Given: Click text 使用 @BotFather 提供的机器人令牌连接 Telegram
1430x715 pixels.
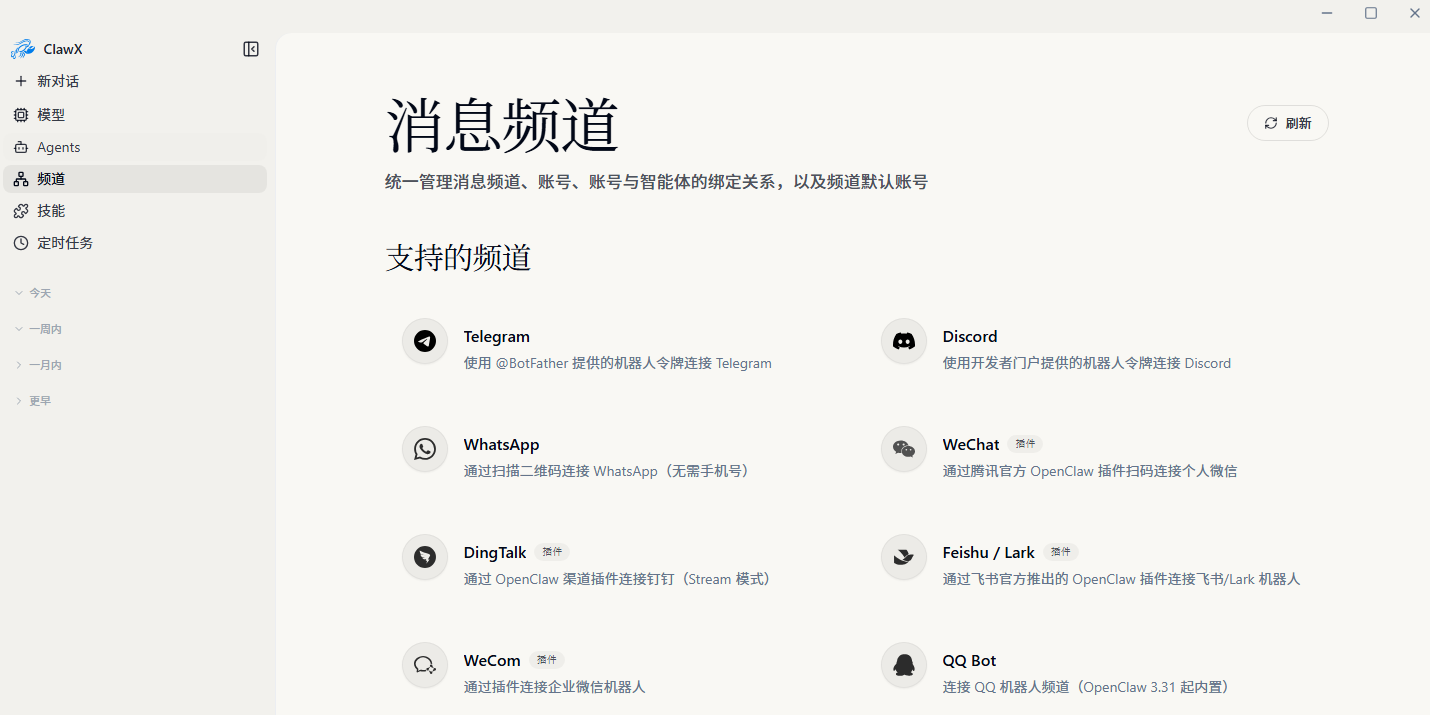Looking at the screenshot, I should pos(618,363).
